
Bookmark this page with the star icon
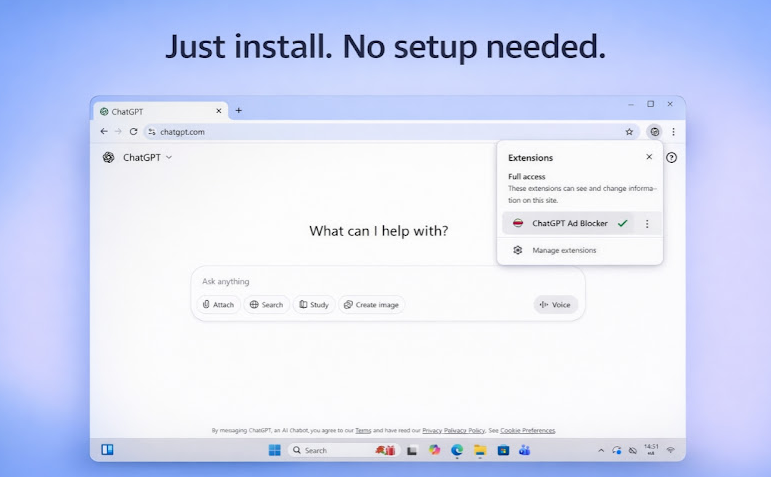tap(629, 132)
